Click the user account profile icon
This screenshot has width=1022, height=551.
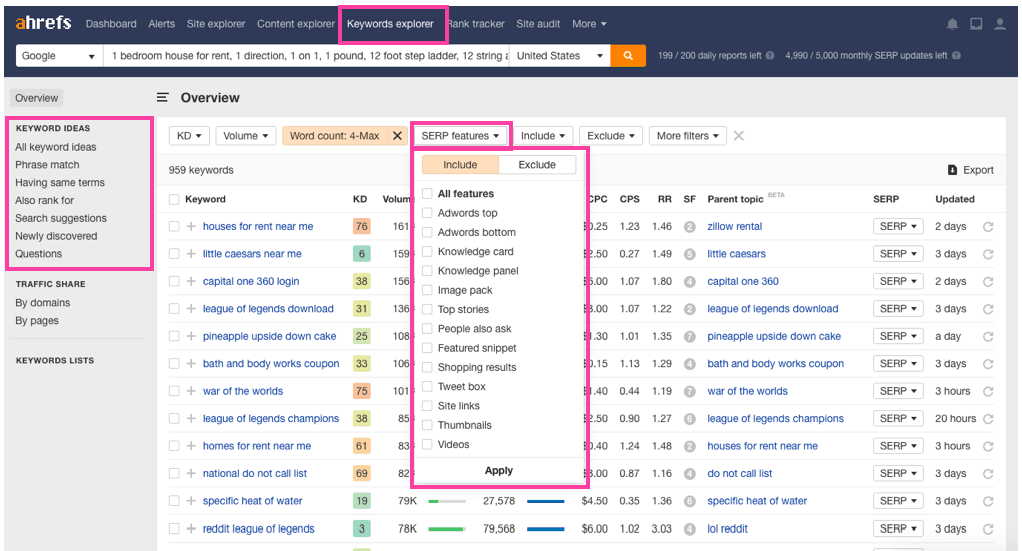[x=1000, y=24]
